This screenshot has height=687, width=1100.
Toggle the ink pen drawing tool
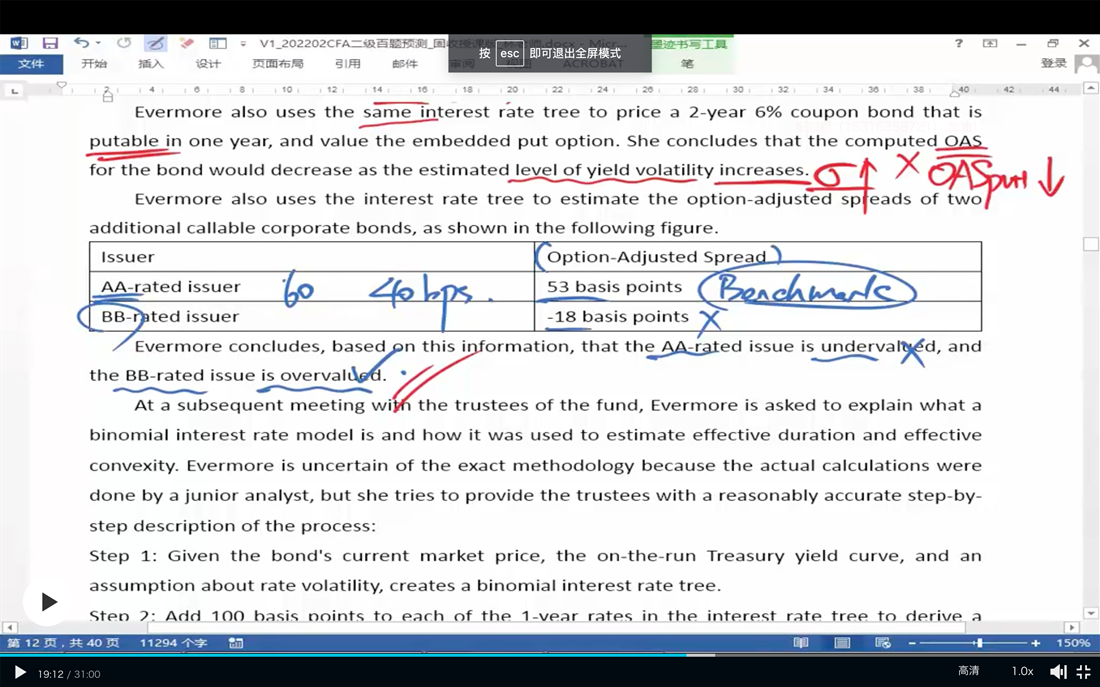(x=155, y=44)
